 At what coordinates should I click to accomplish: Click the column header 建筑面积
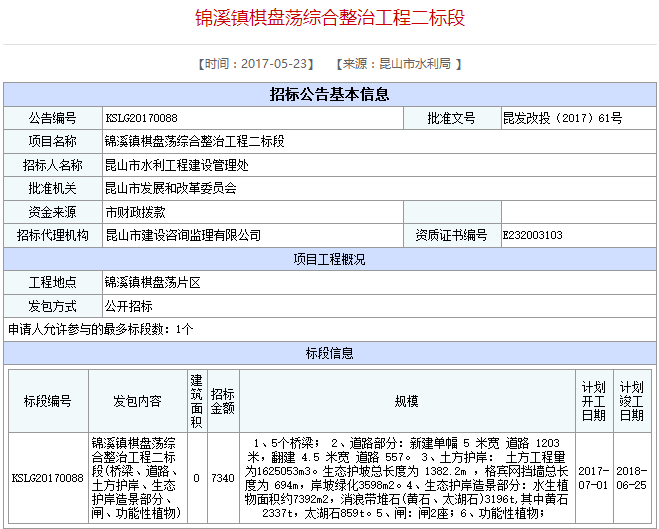click(x=197, y=401)
